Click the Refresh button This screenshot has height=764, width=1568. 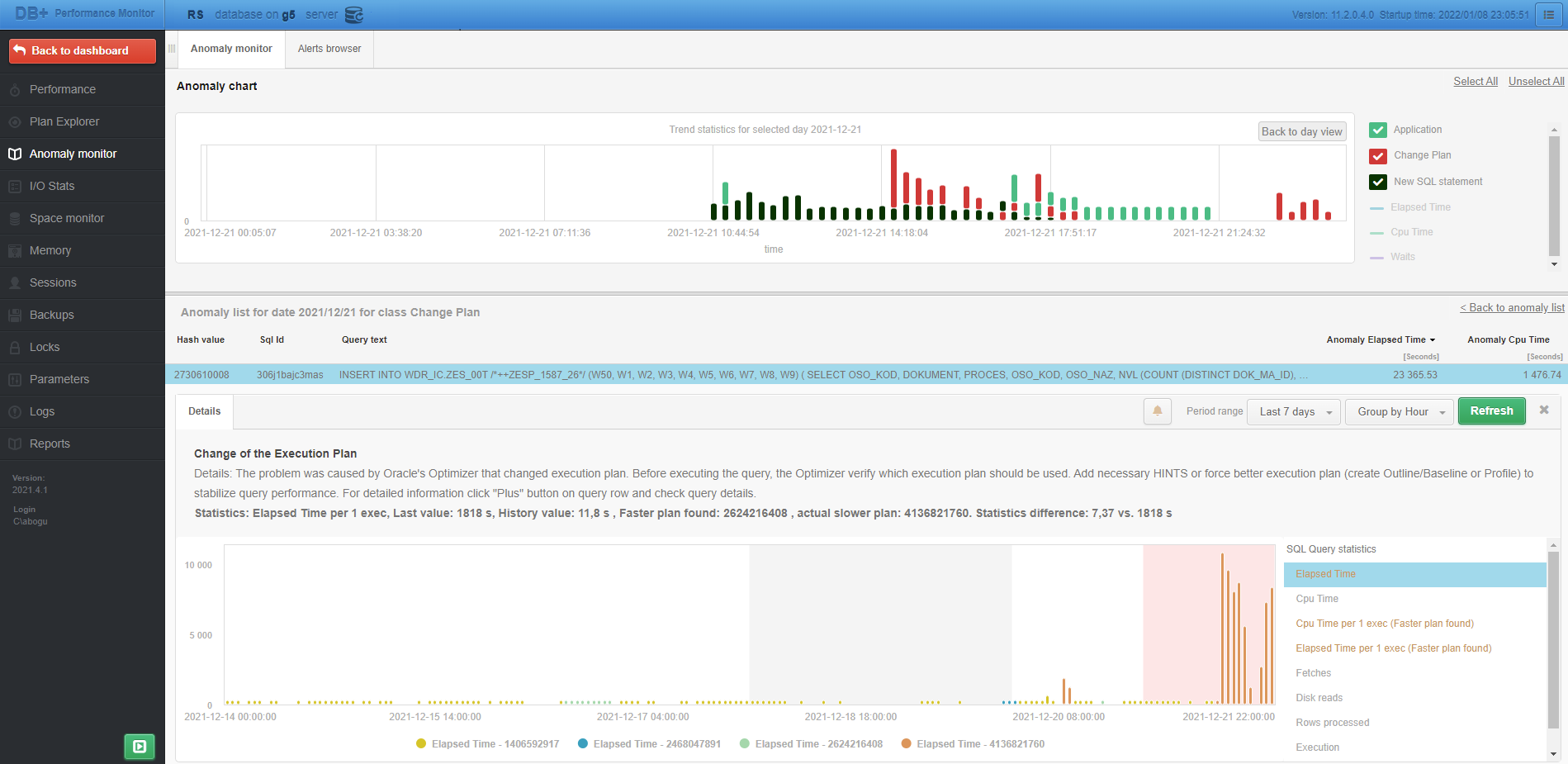click(x=1491, y=410)
